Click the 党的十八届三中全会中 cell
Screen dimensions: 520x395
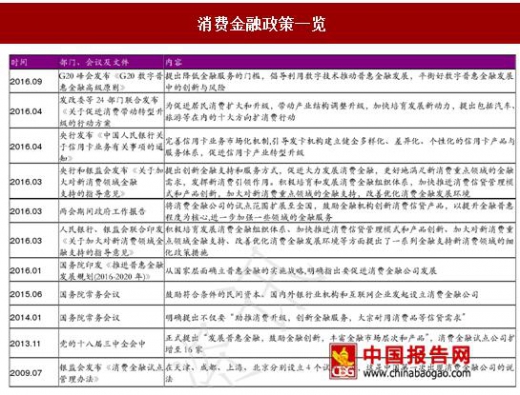(x=111, y=343)
